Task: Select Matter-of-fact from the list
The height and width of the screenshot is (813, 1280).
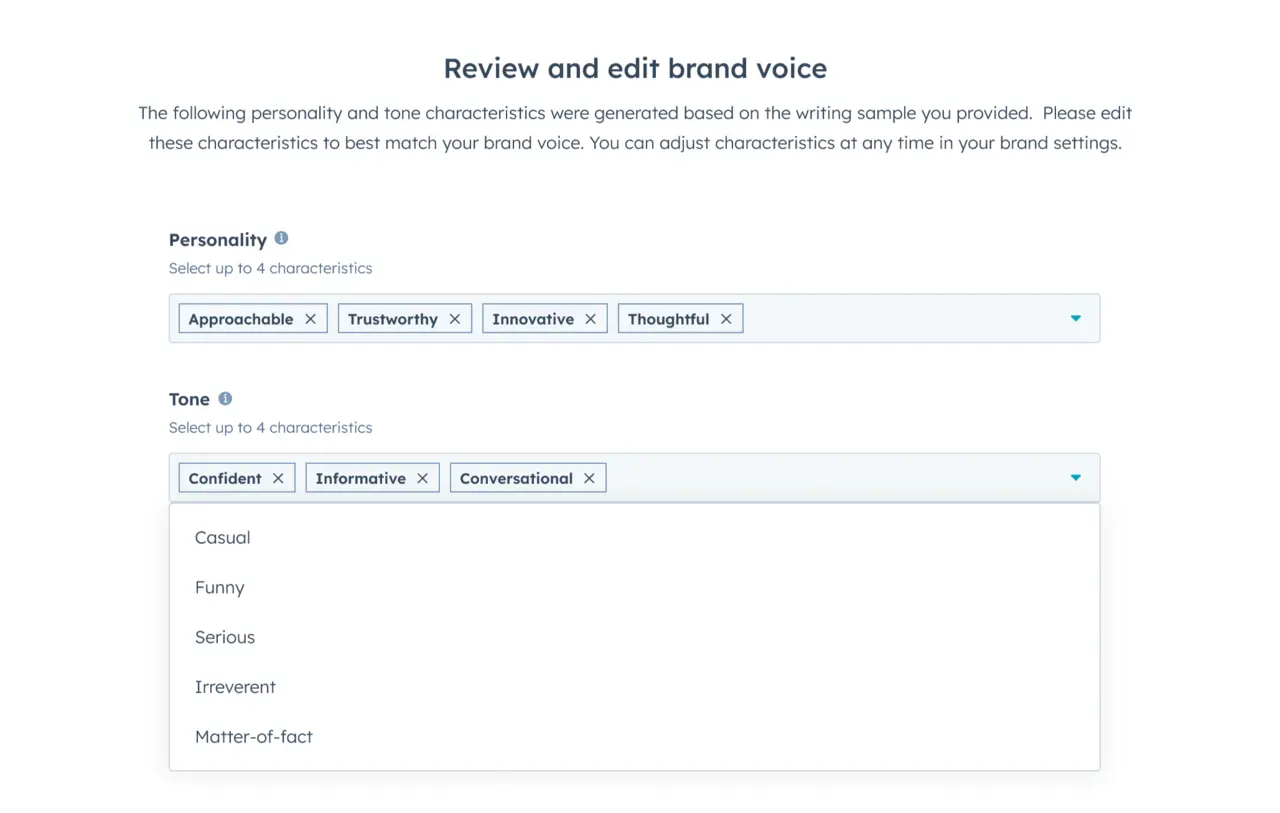Action: pos(253,736)
